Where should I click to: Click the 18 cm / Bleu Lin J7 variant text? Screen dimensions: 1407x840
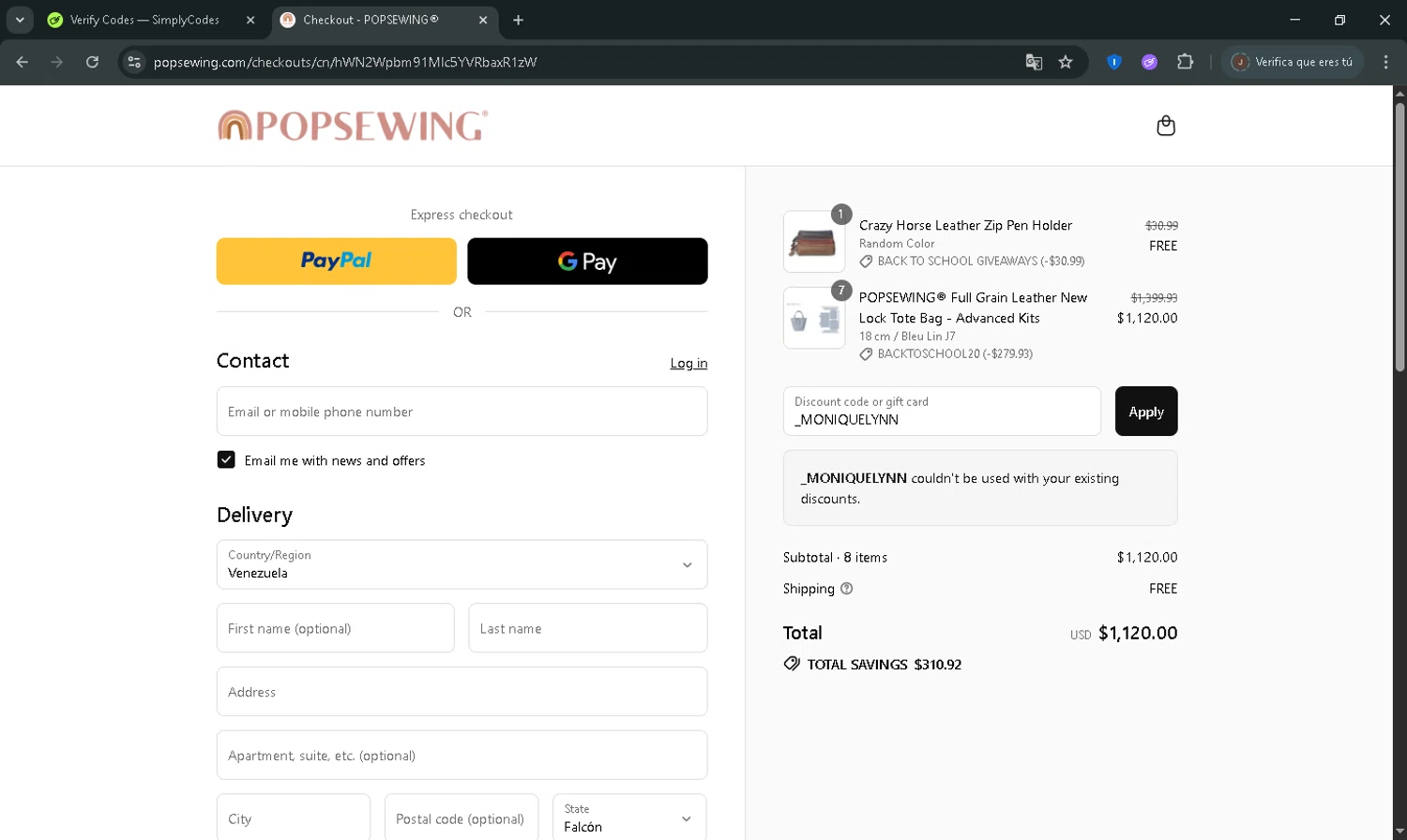click(x=907, y=337)
